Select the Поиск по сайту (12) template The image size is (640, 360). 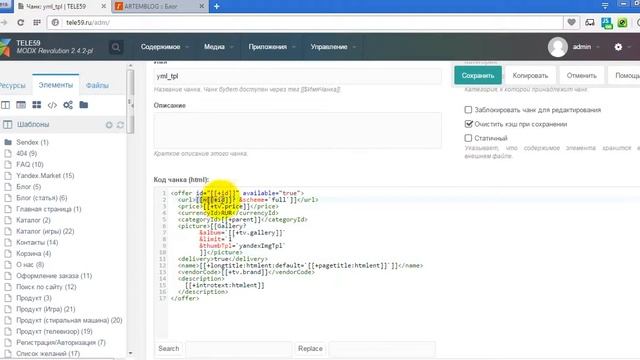tap(47, 287)
